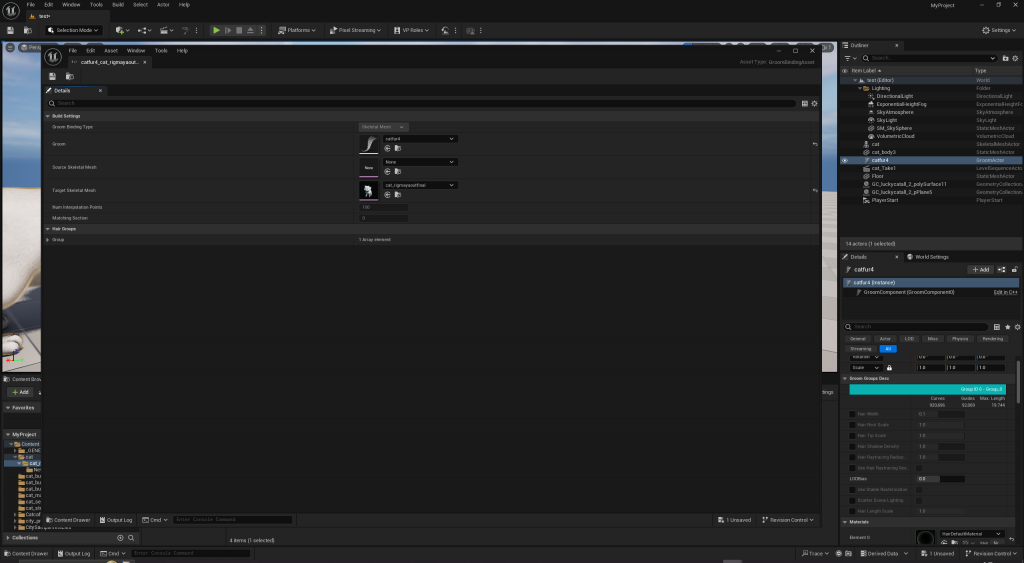Lock the Scale ratio

tap(889, 368)
